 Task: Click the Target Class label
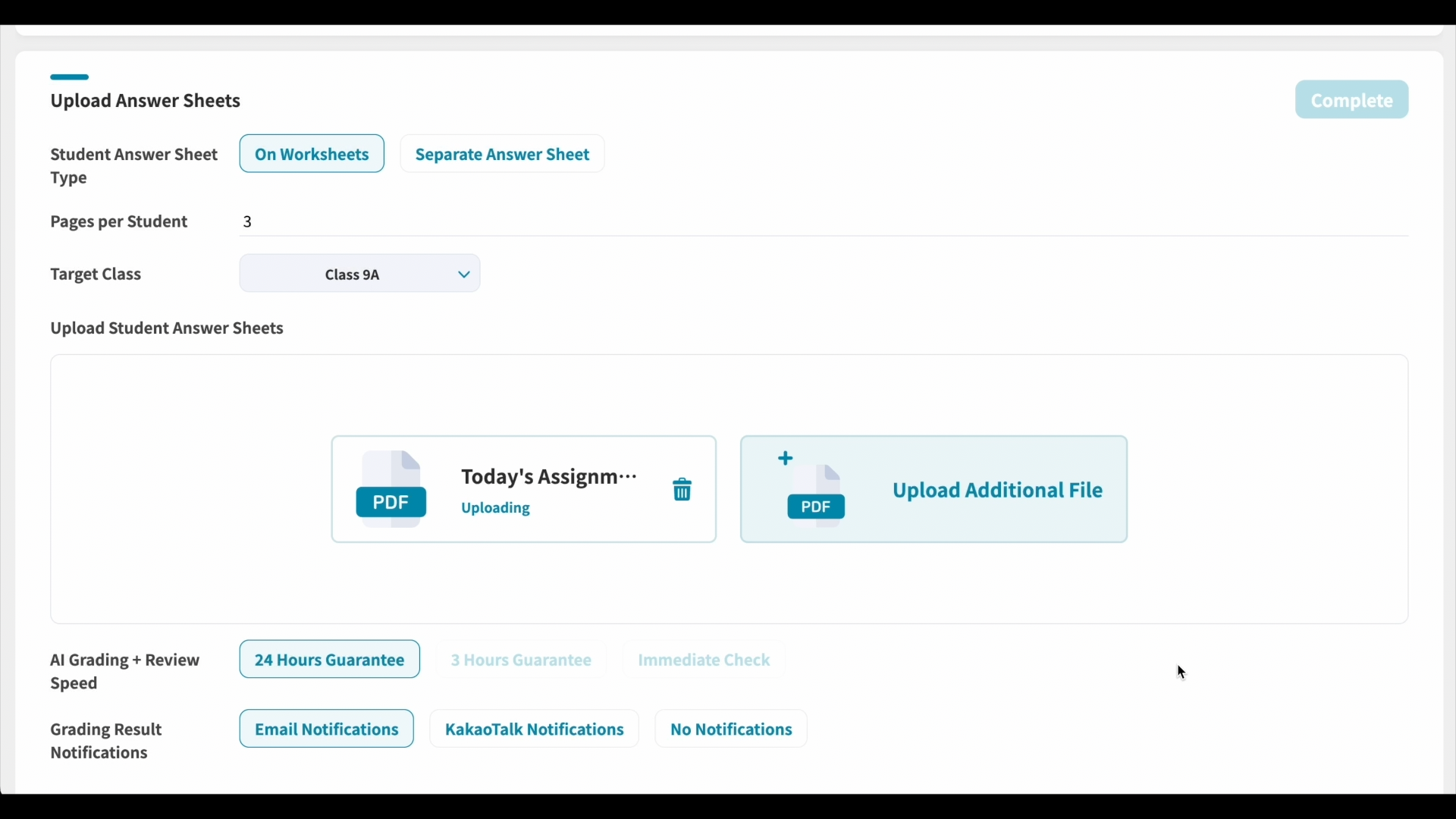click(96, 275)
